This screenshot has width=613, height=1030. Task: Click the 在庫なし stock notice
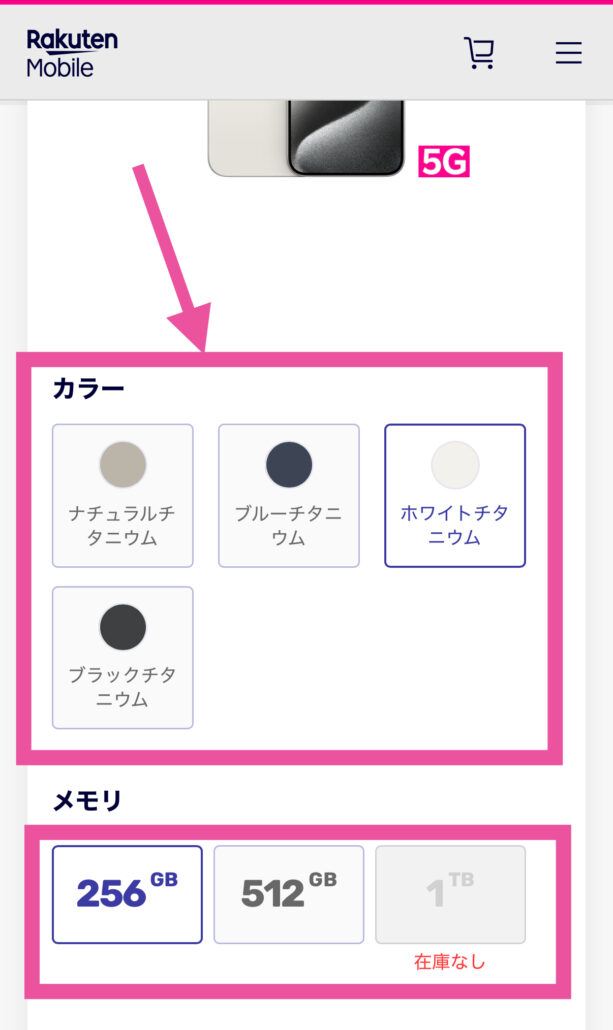[450, 962]
